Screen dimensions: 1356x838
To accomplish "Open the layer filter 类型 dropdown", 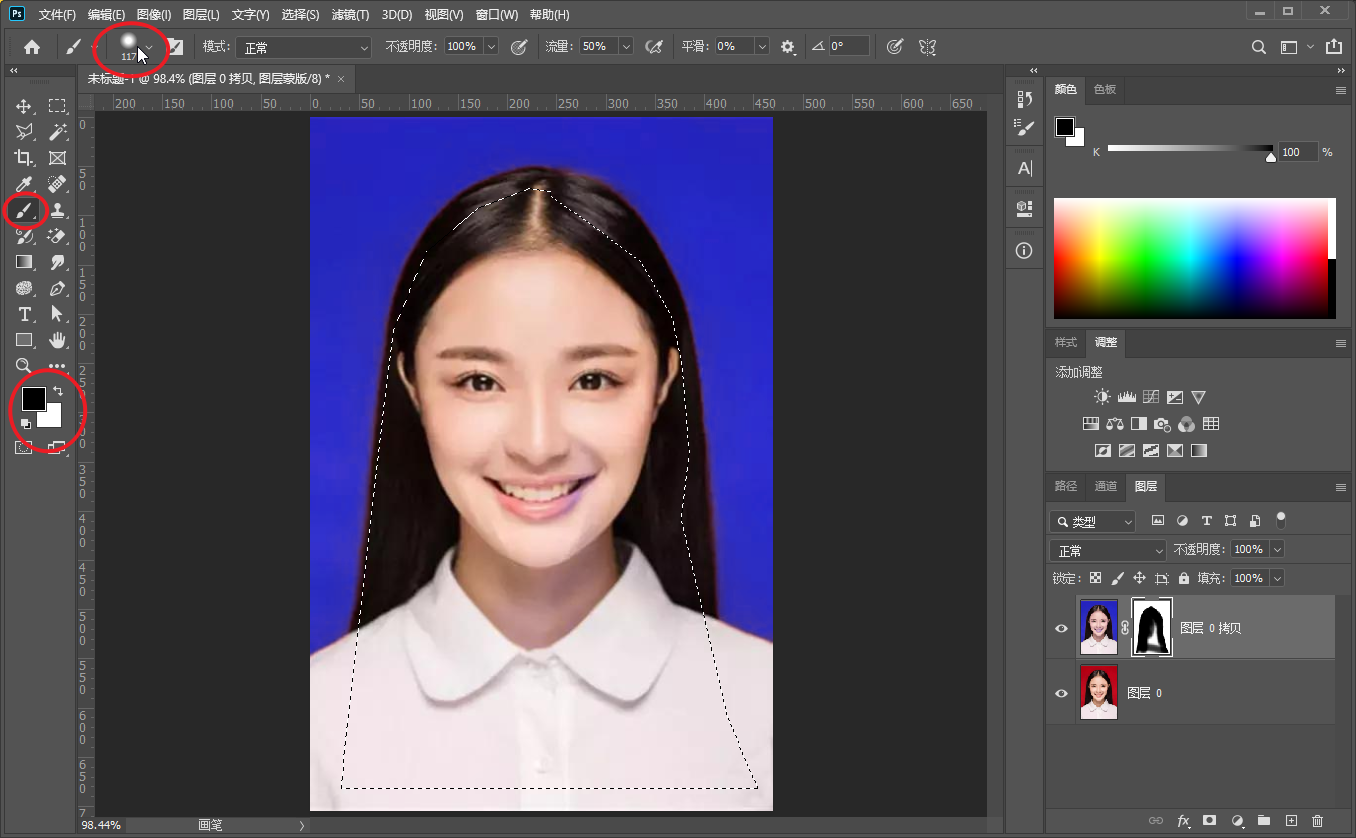I will pyautogui.click(x=1093, y=522).
